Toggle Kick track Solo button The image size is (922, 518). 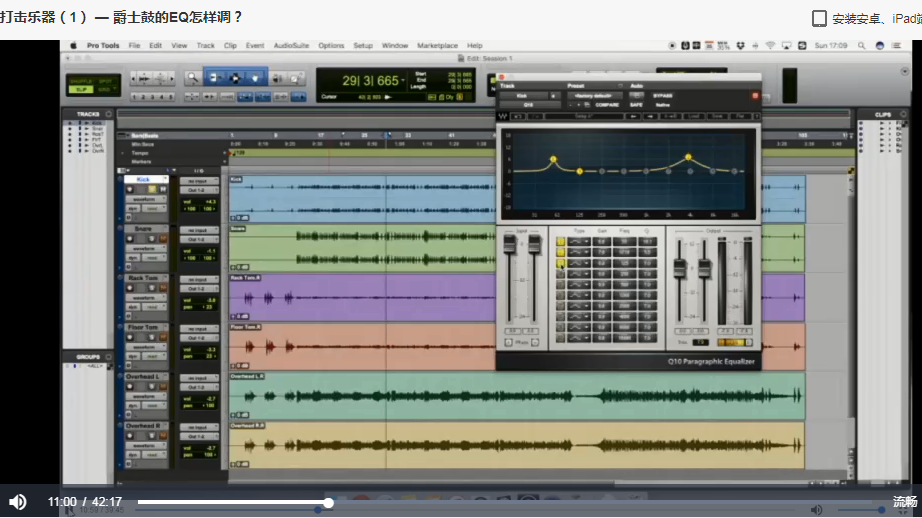(152, 189)
